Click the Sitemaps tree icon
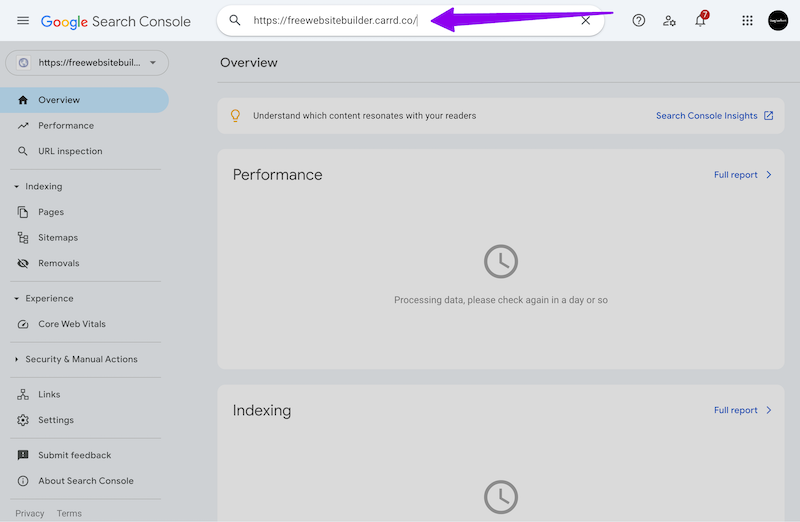The height and width of the screenshot is (522, 800). 23,237
